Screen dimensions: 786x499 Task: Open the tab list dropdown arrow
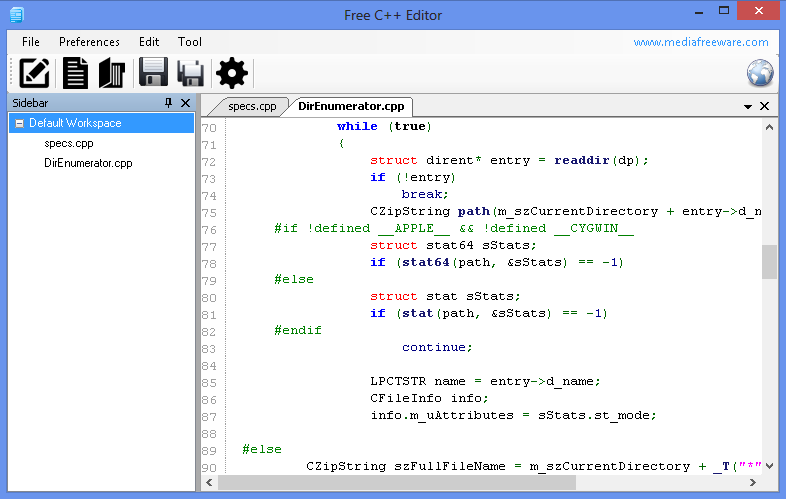click(x=748, y=106)
